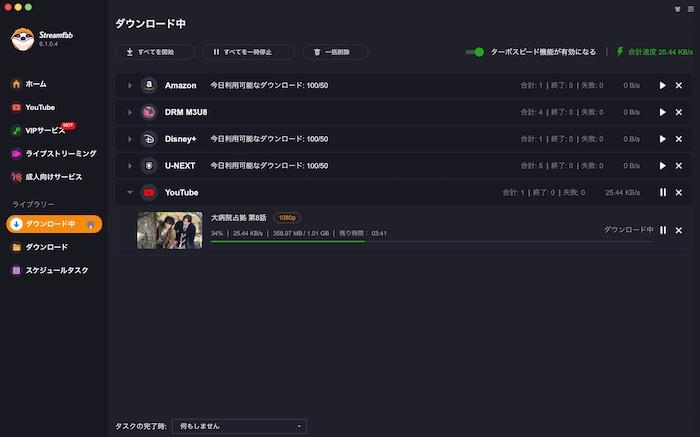The height and width of the screenshot is (437, 700).
Task: Start DRM M3U8 group downloads
Action: (x=662, y=112)
